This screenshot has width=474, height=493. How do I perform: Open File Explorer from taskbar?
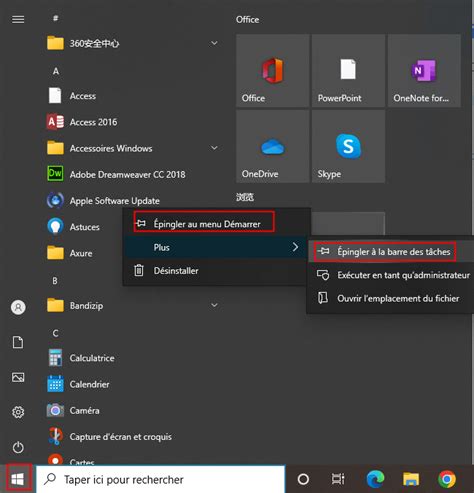(411, 480)
